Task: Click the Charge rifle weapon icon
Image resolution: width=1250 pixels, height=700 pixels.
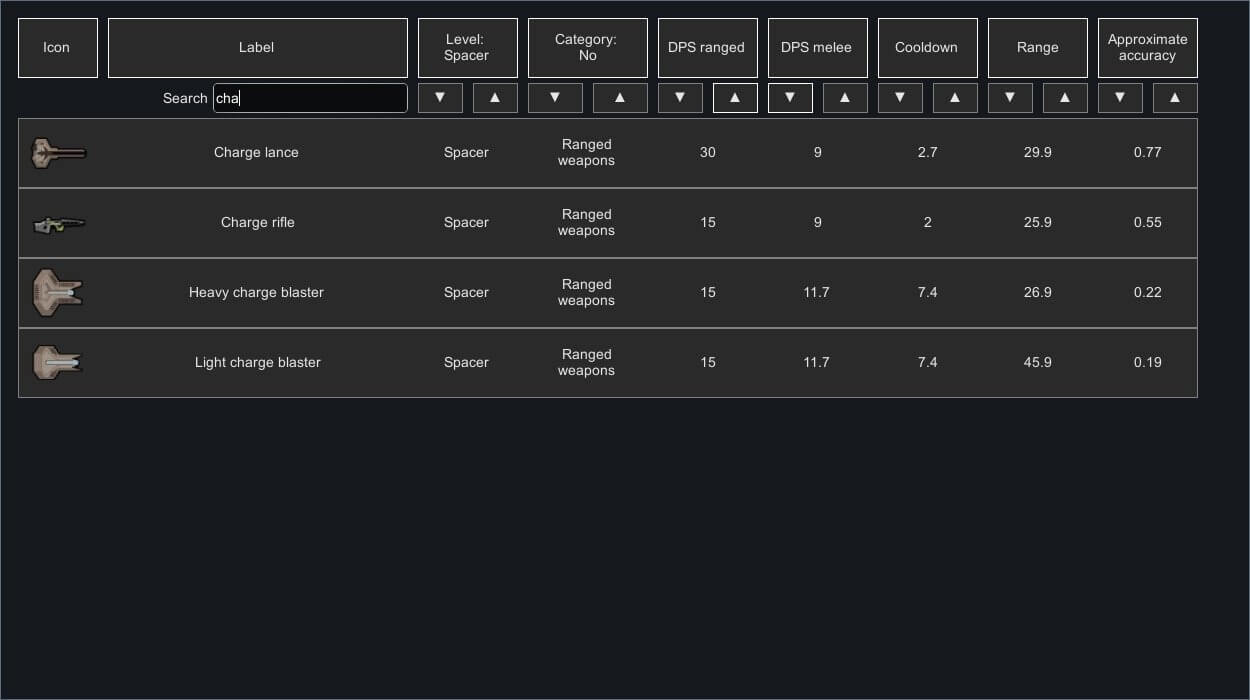Action: click(58, 224)
